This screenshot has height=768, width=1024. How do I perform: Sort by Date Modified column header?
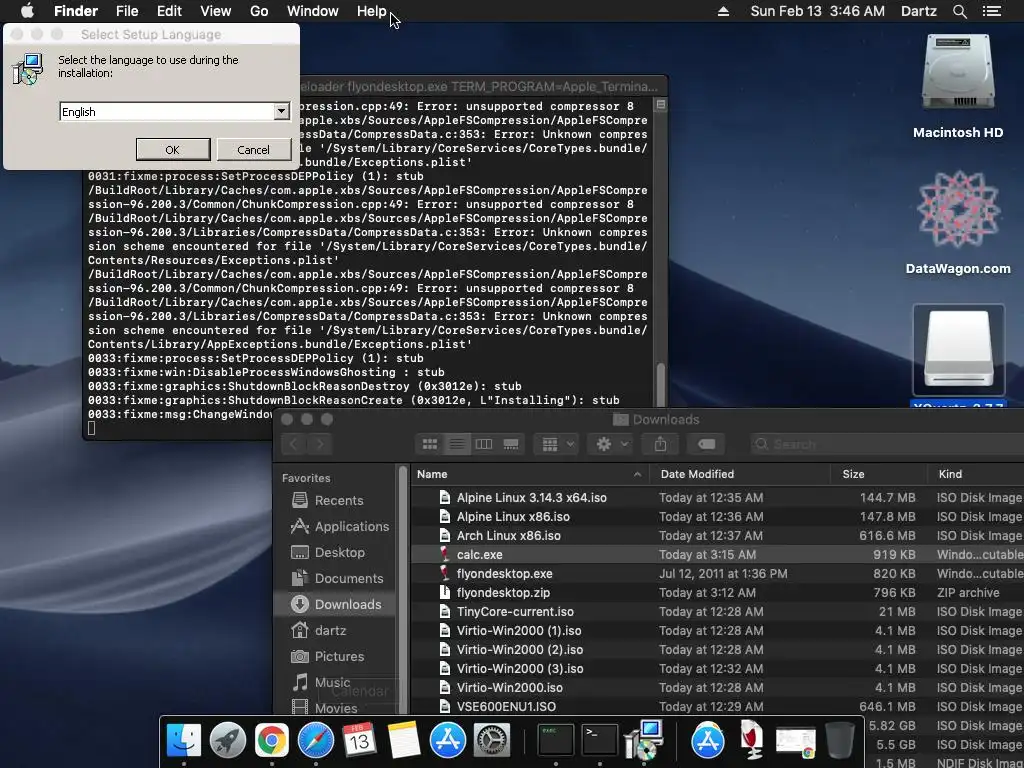pyautogui.click(x=739, y=474)
